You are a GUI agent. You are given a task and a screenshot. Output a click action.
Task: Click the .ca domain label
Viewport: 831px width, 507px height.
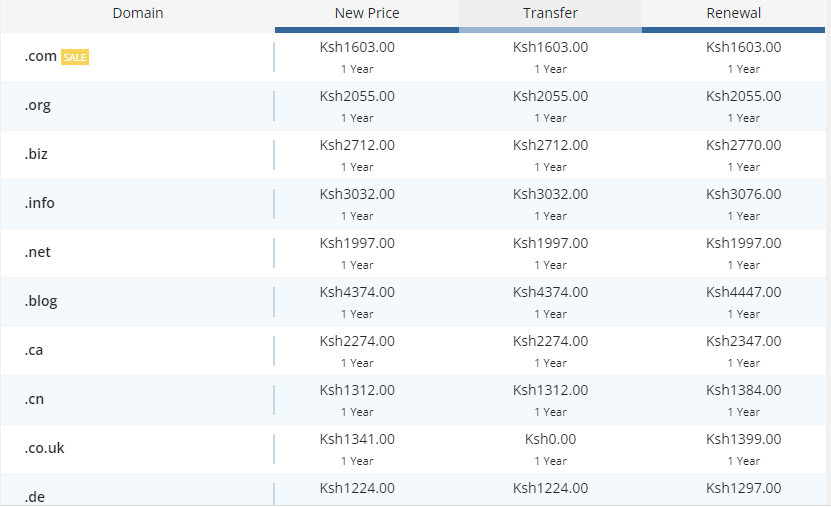click(x=34, y=350)
